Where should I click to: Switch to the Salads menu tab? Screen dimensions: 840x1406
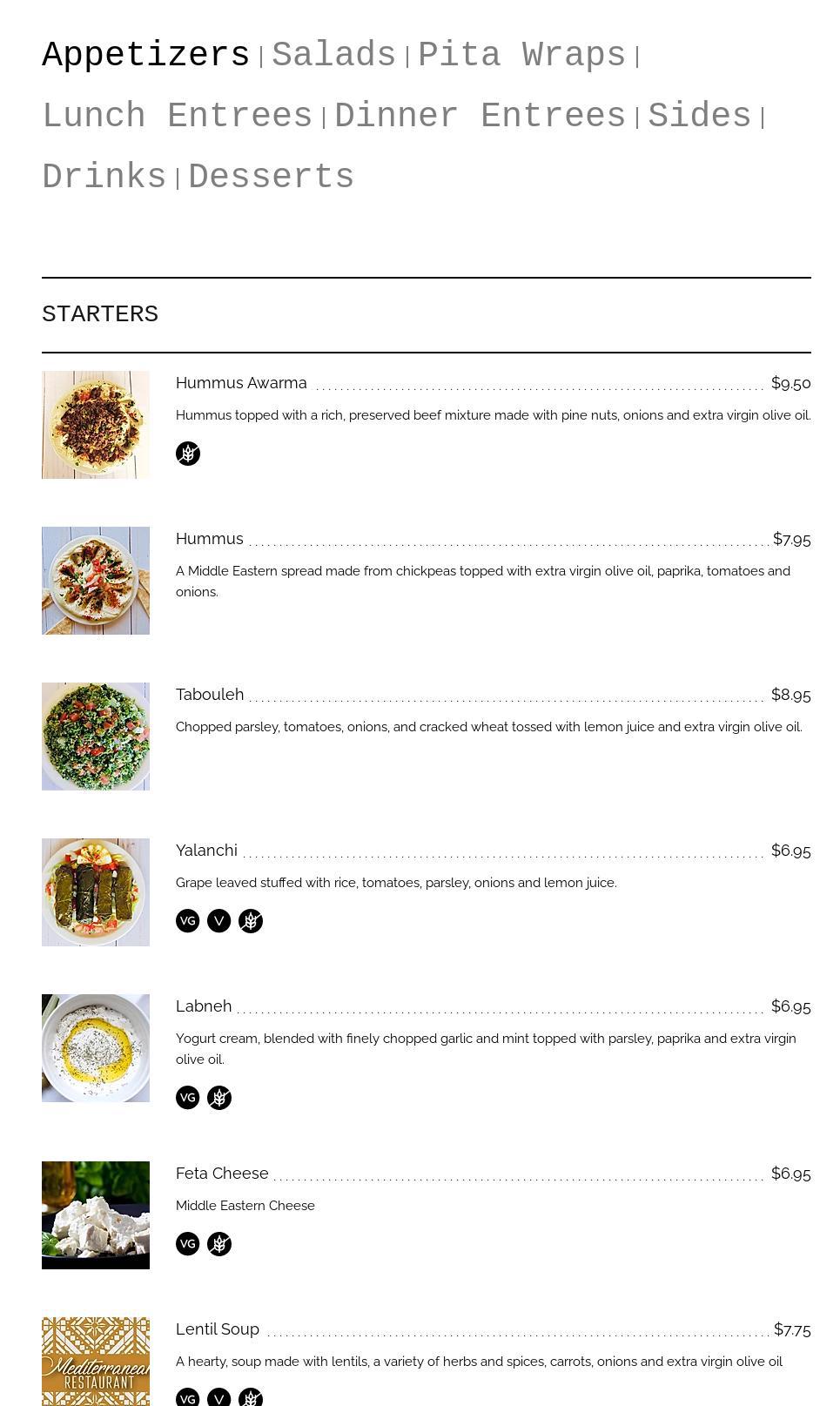click(x=333, y=56)
